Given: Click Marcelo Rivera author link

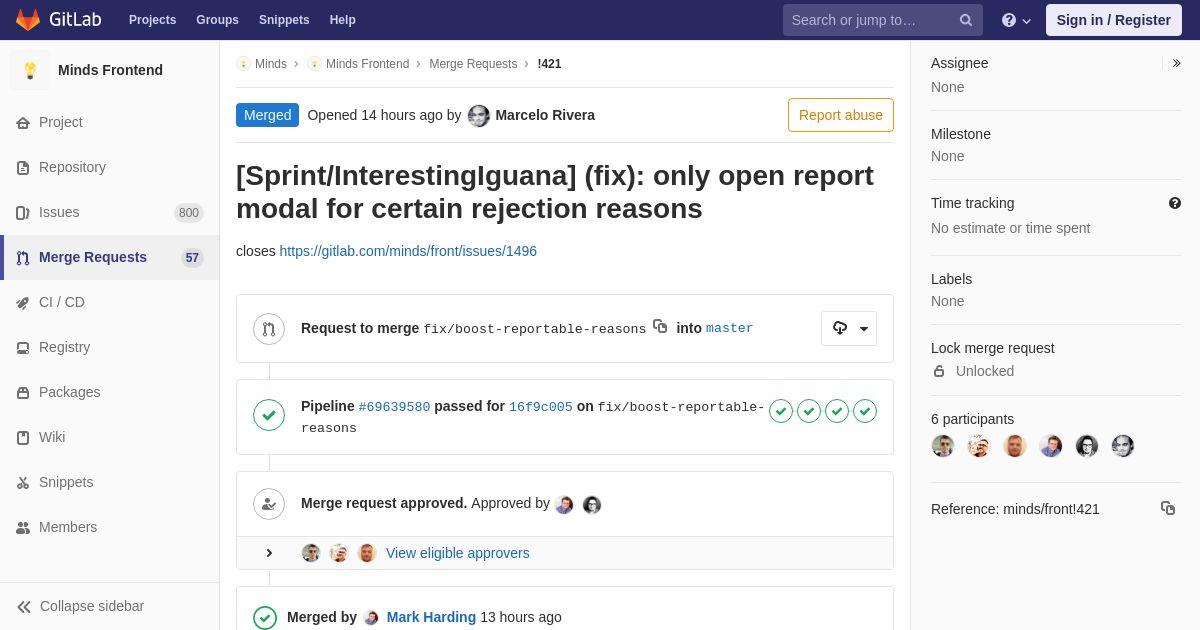Looking at the screenshot, I should coord(545,115).
